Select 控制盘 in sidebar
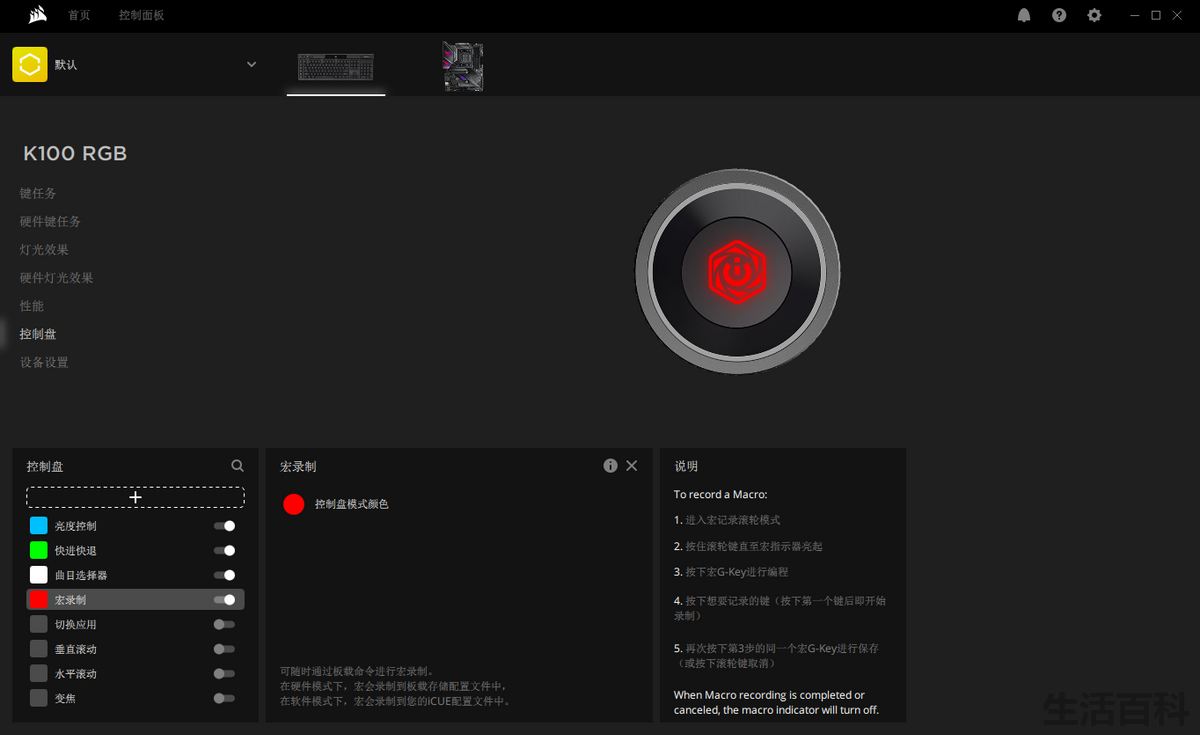Screen dimensions: 1200x735 38,333
